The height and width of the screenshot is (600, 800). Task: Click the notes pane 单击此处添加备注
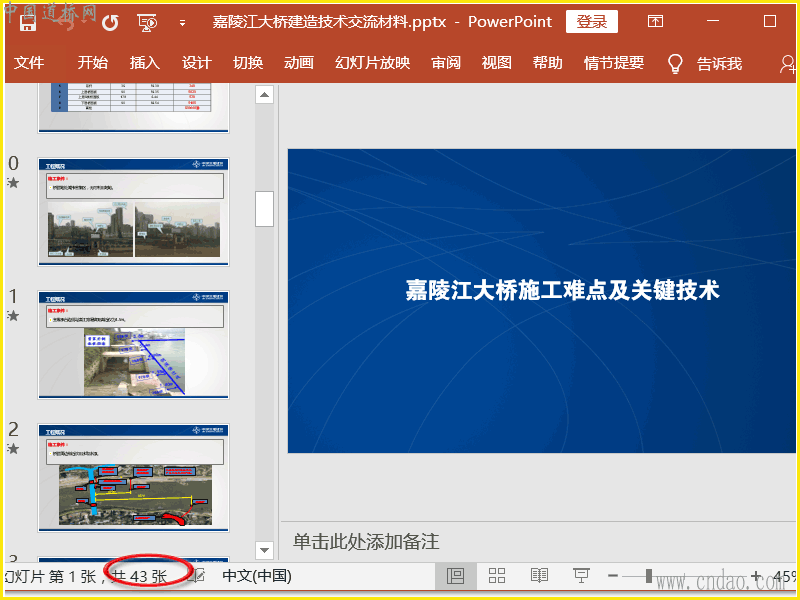click(366, 541)
